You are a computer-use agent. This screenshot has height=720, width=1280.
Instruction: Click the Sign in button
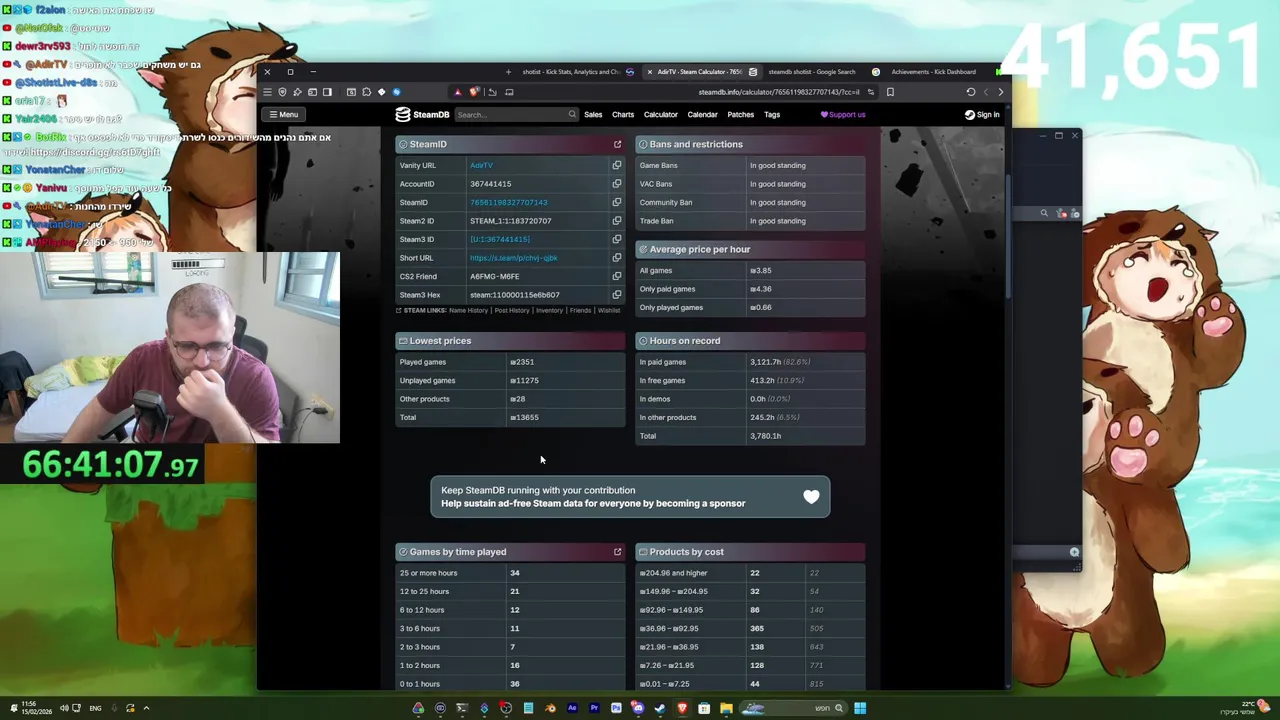[x=982, y=114]
